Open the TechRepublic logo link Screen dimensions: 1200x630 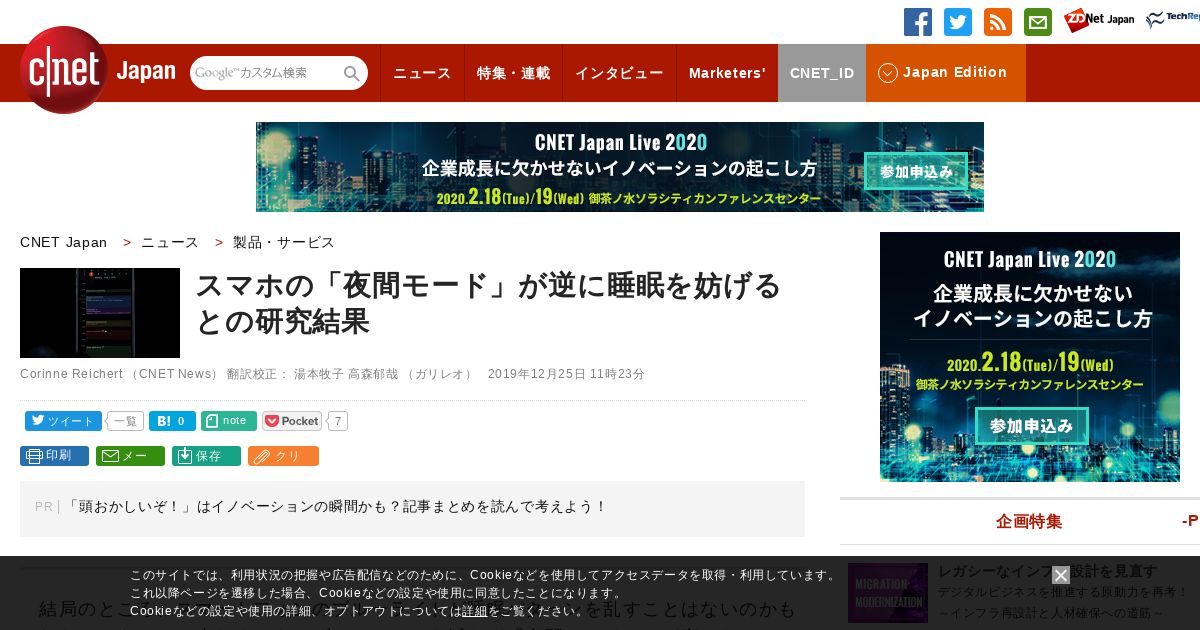click(1172, 20)
